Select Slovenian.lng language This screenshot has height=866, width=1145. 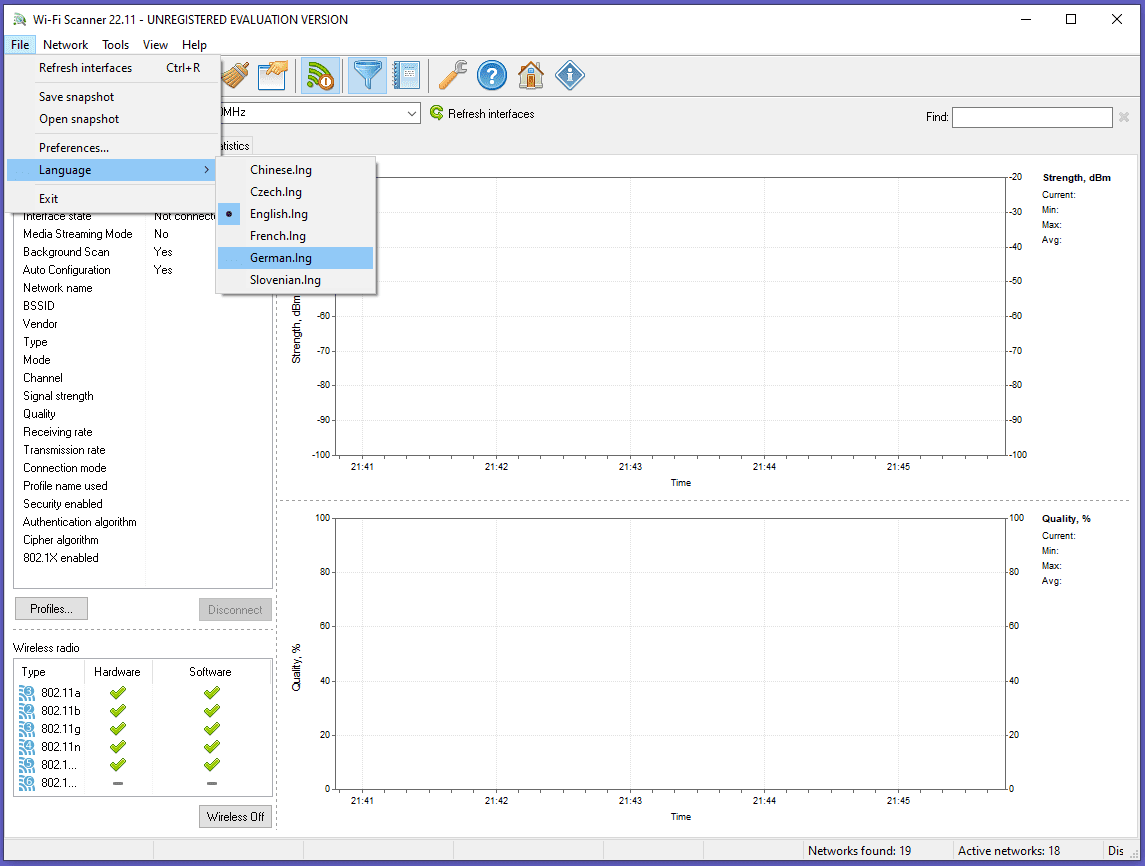tap(296, 280)
